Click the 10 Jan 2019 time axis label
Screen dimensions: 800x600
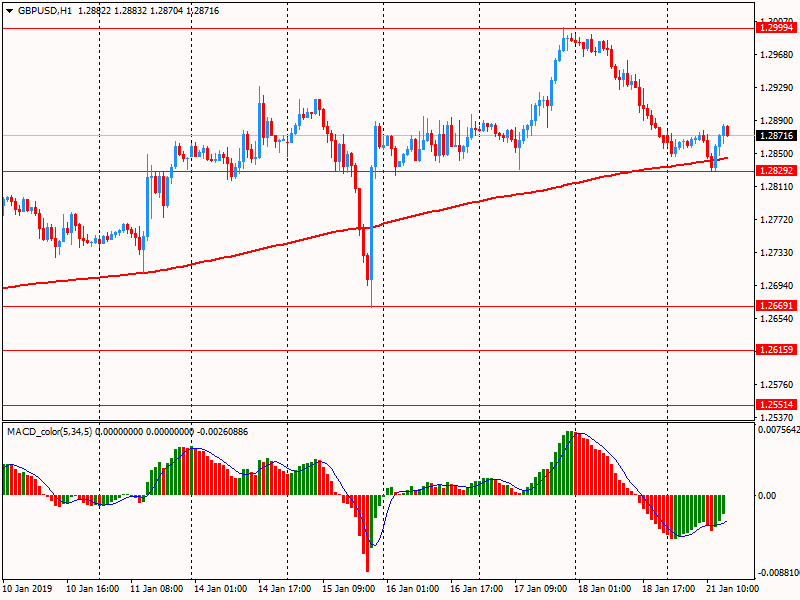pyautogui.click(x=28, y=588)
